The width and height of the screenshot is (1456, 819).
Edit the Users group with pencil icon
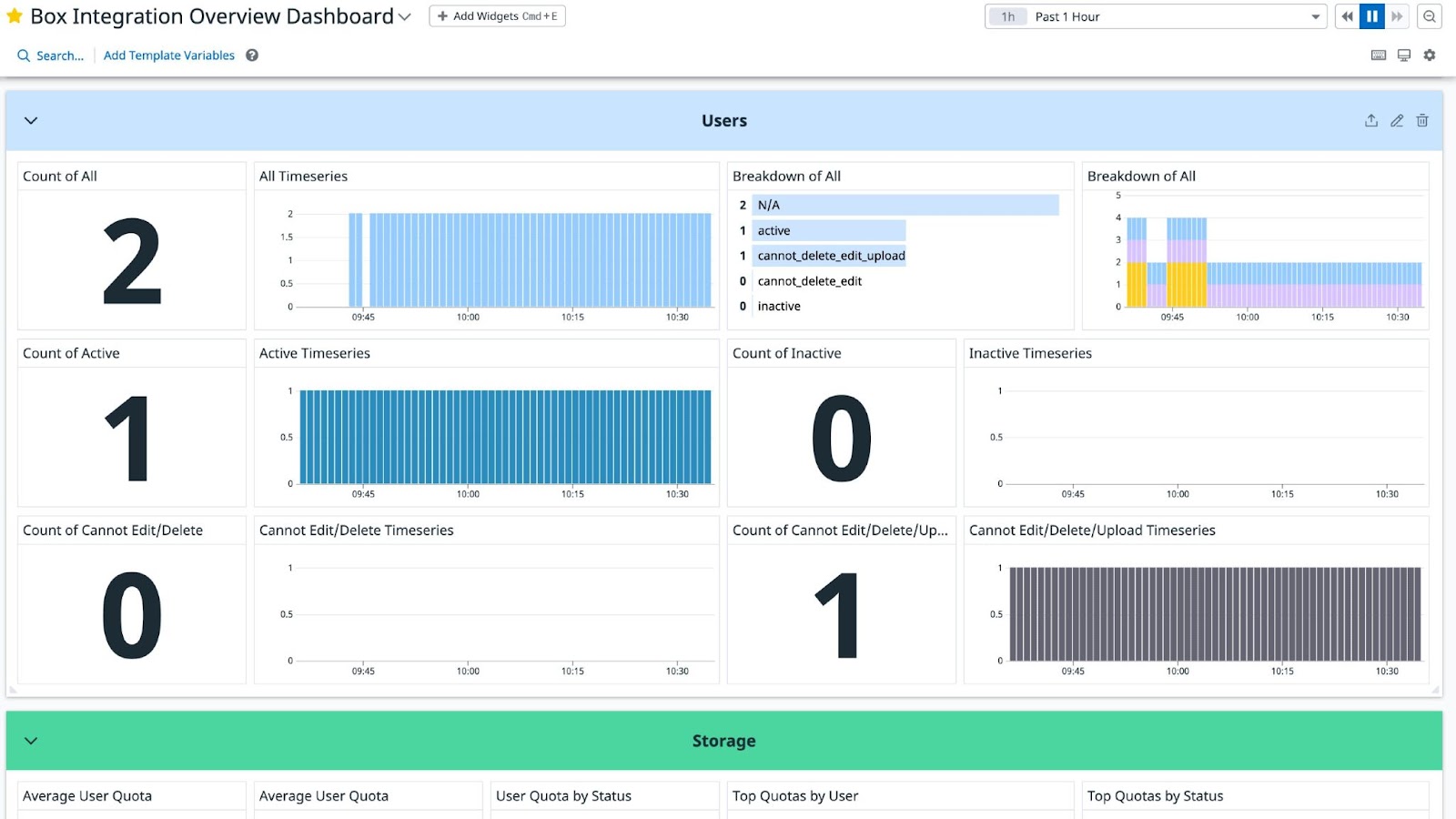click(x=1397, y=120)
